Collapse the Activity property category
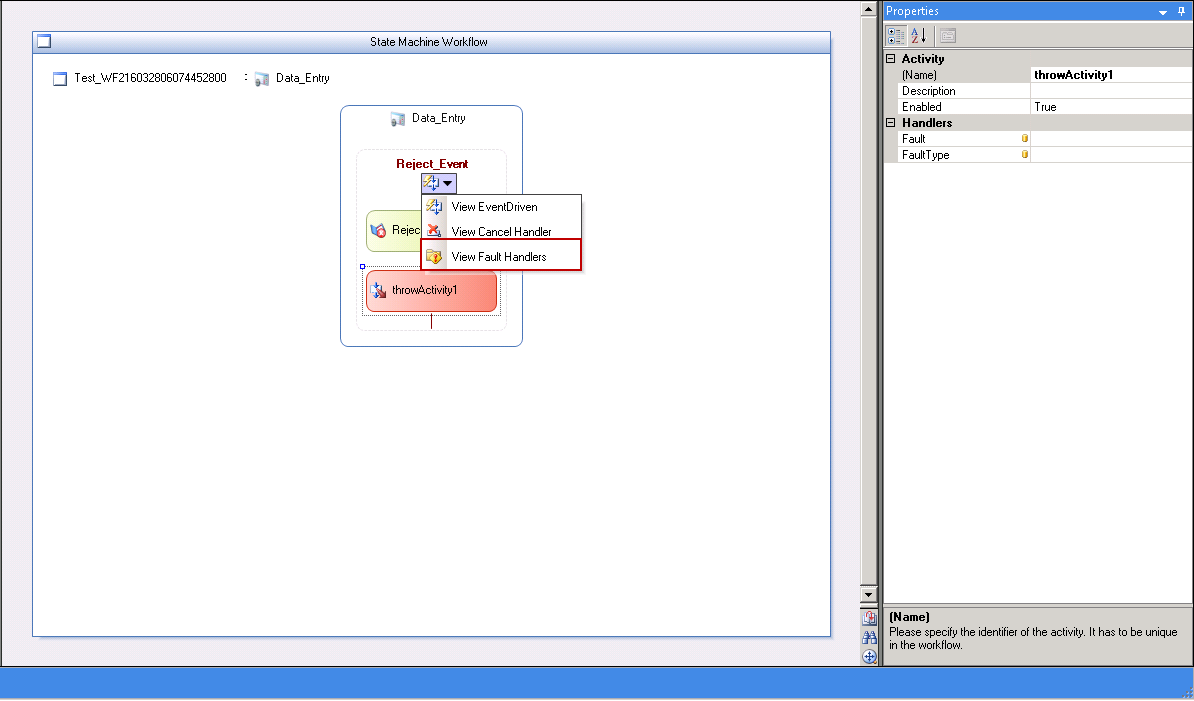Image resolution: width=1194 pixels, height=701 pixels. click(x=890, y=59)
